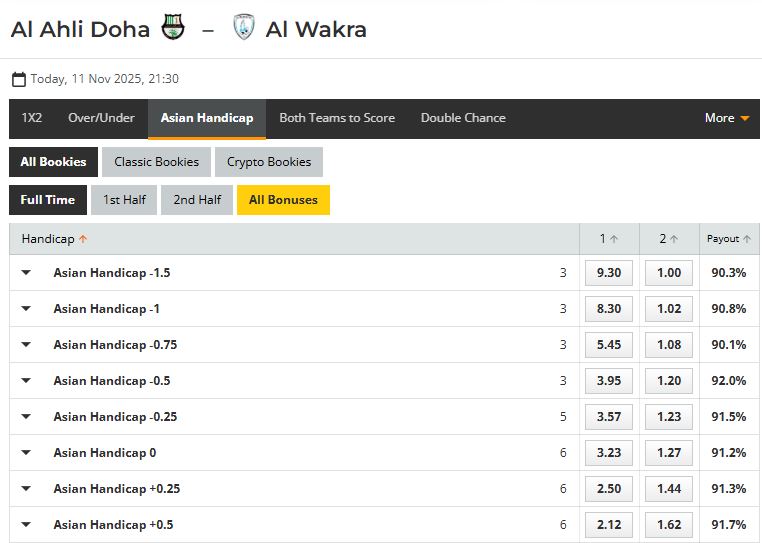
Task: Select the 1.27 odds for Handicap 0
Action: [669, 453]
